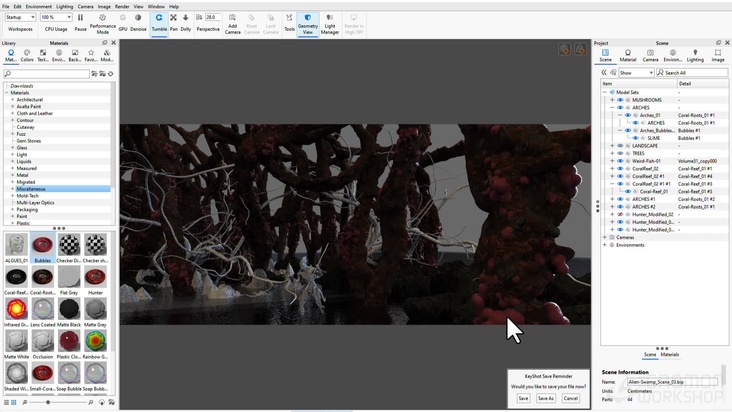Open Favorites tab in Library

[91, 56]
